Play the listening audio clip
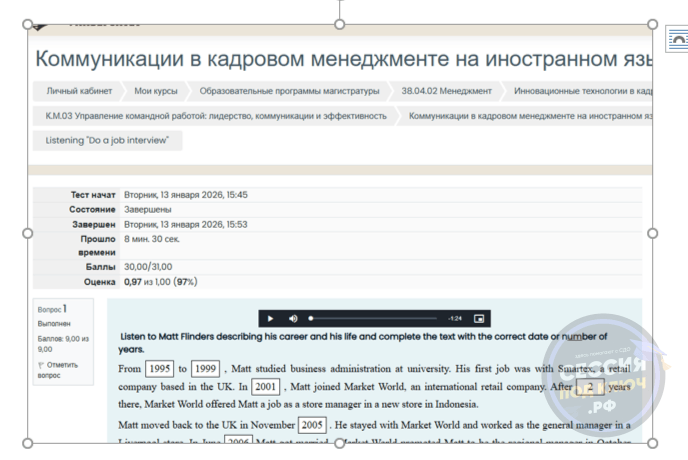 (270, 319)
